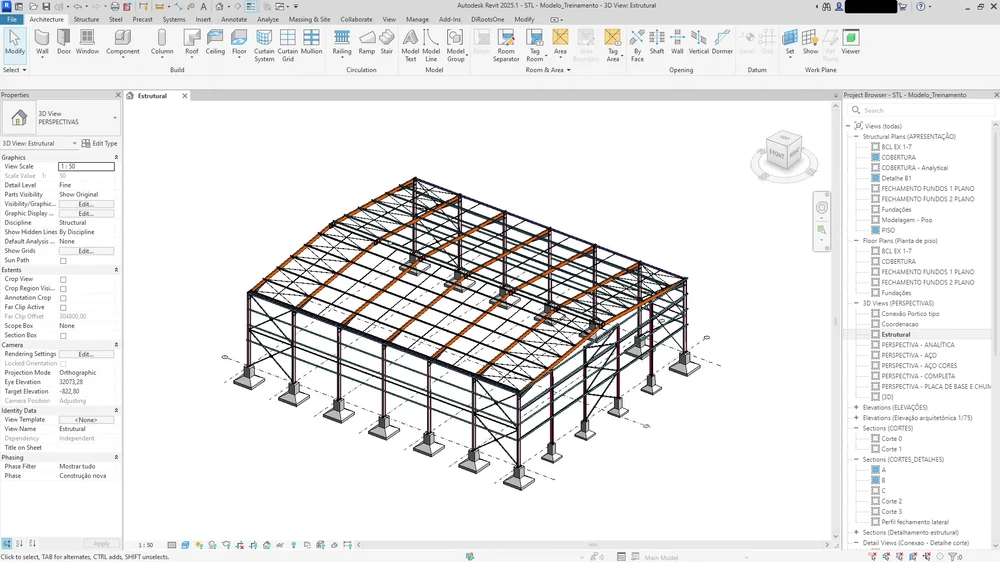Viewport: 1000px width, 562px height.
Task: Select the Roof tool
Action: pos(191,42)
